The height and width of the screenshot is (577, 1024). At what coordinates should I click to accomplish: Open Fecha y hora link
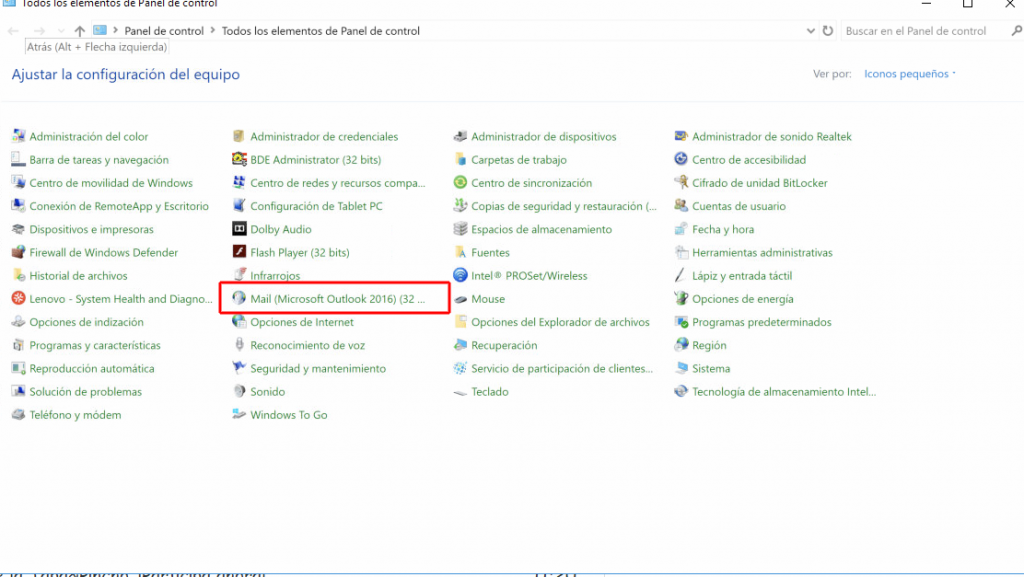tap(723, 229)
